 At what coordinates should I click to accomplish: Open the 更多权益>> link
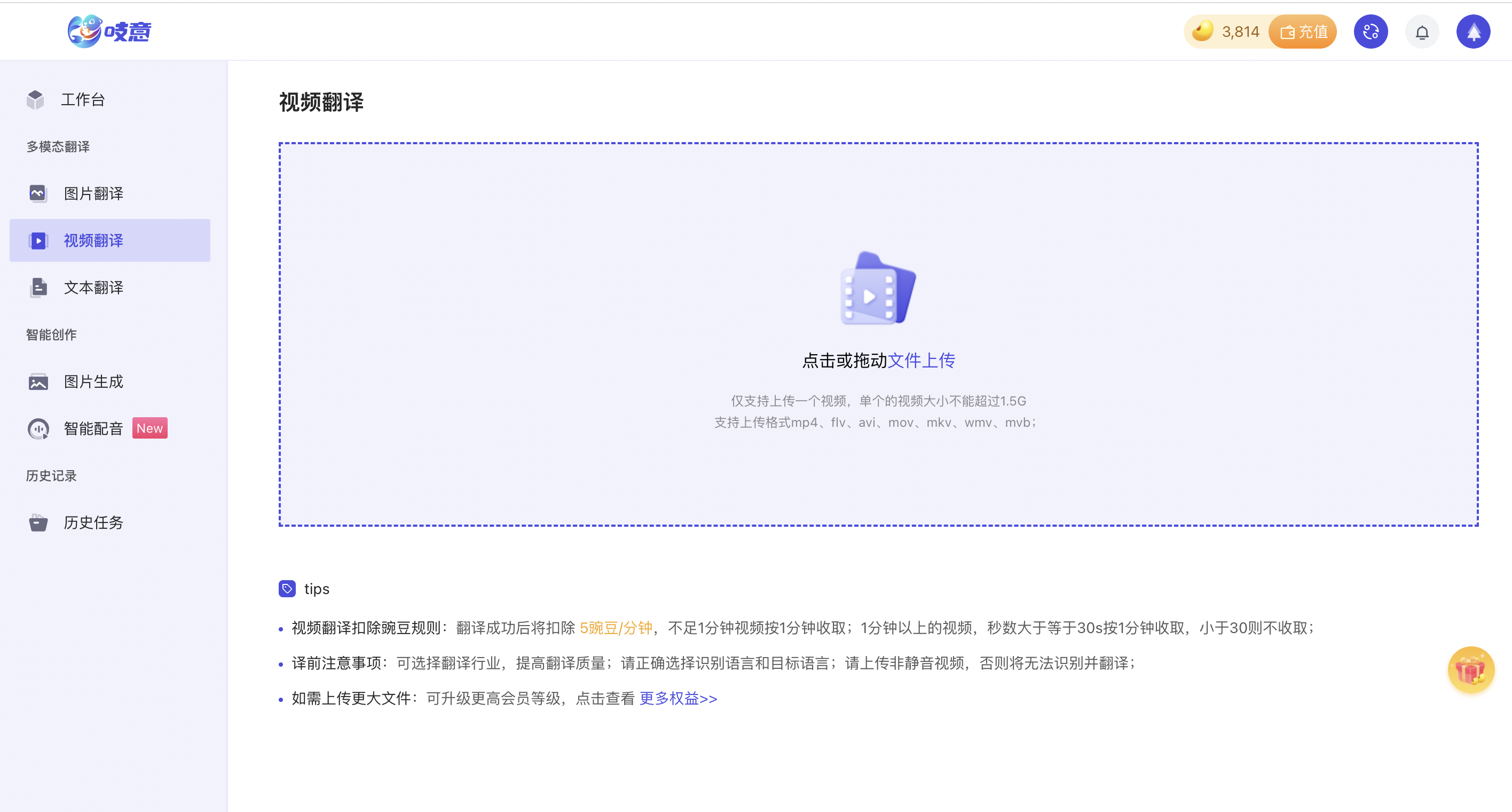[x=678, y=699]
